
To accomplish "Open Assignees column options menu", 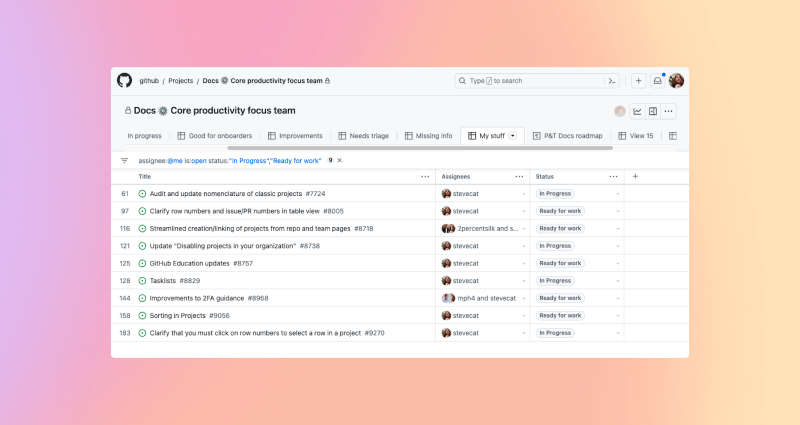I will (x=519, y=177).
